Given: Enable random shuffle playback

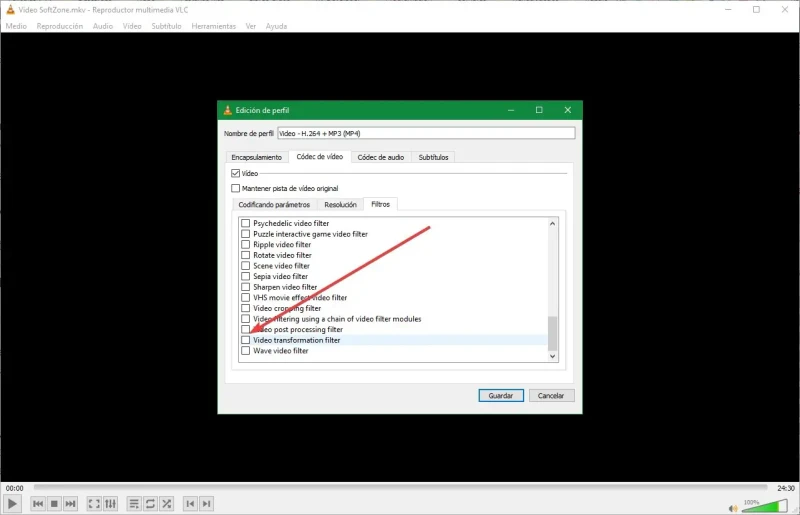Looking at the screenshot, I should (x=166, y=504).
